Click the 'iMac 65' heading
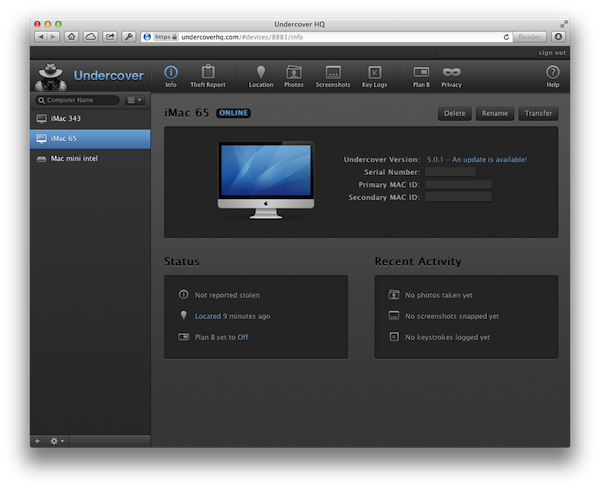The image size is (600, 489). click(186, 113)
